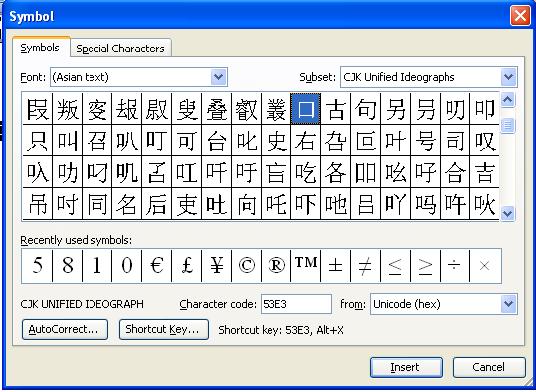Switch to the Special Characters tab

point(120,48)
